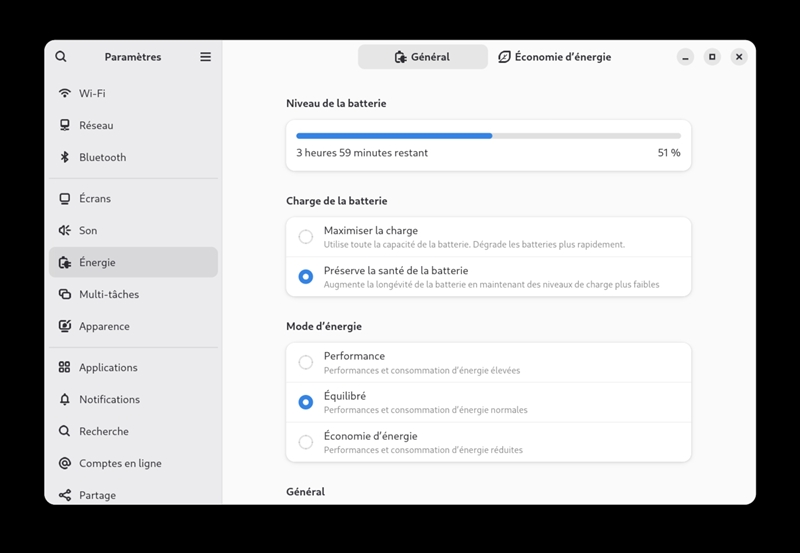Click the battery level progress bar

489,136
